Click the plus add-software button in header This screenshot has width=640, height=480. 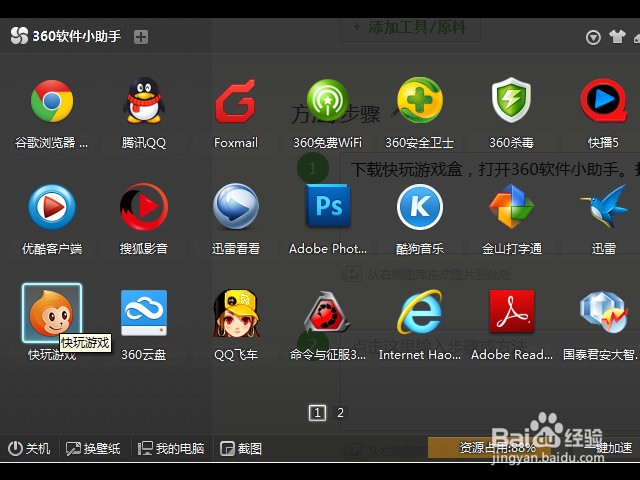141,37
